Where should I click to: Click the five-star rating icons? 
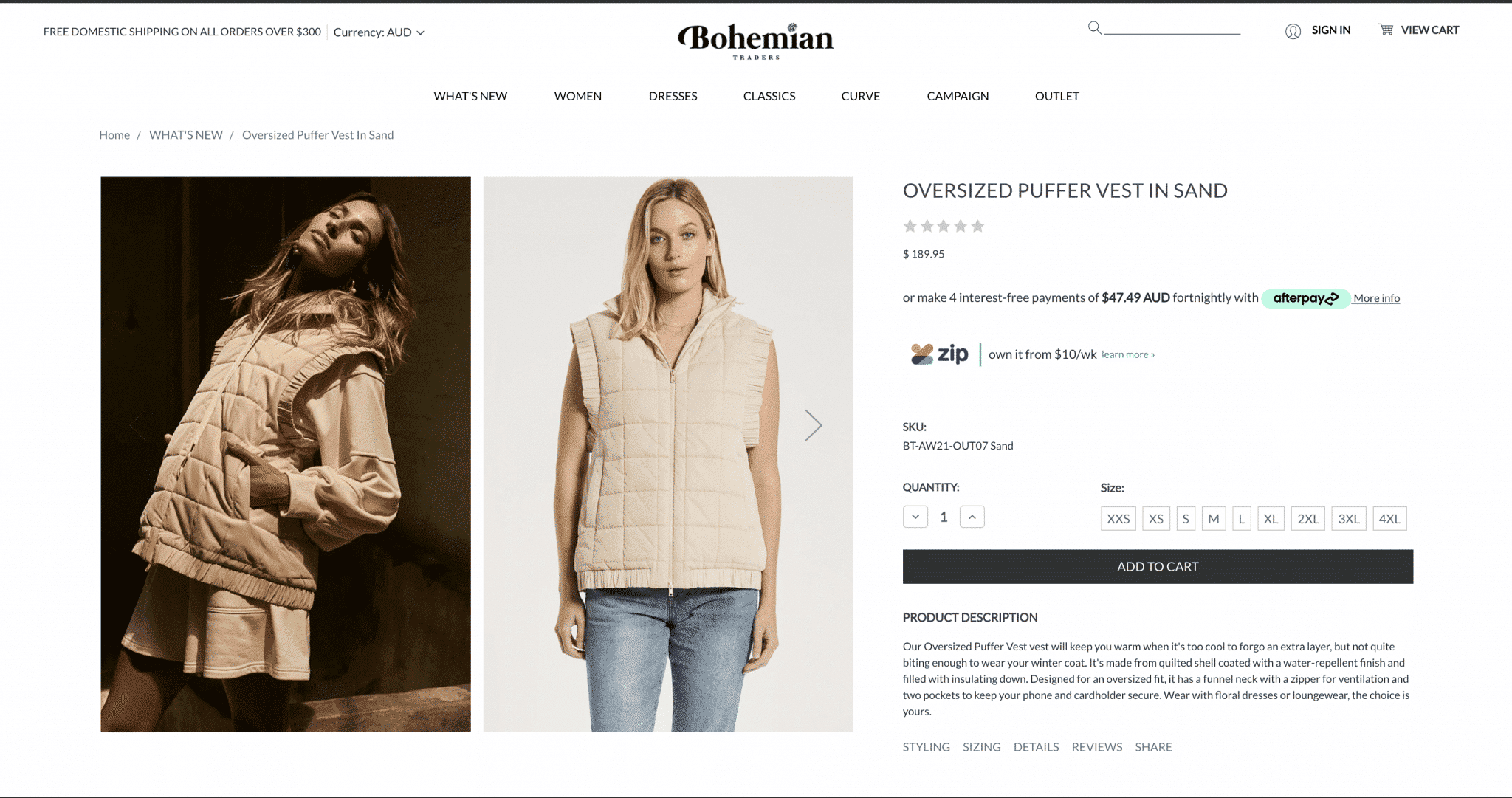(944, 226)
